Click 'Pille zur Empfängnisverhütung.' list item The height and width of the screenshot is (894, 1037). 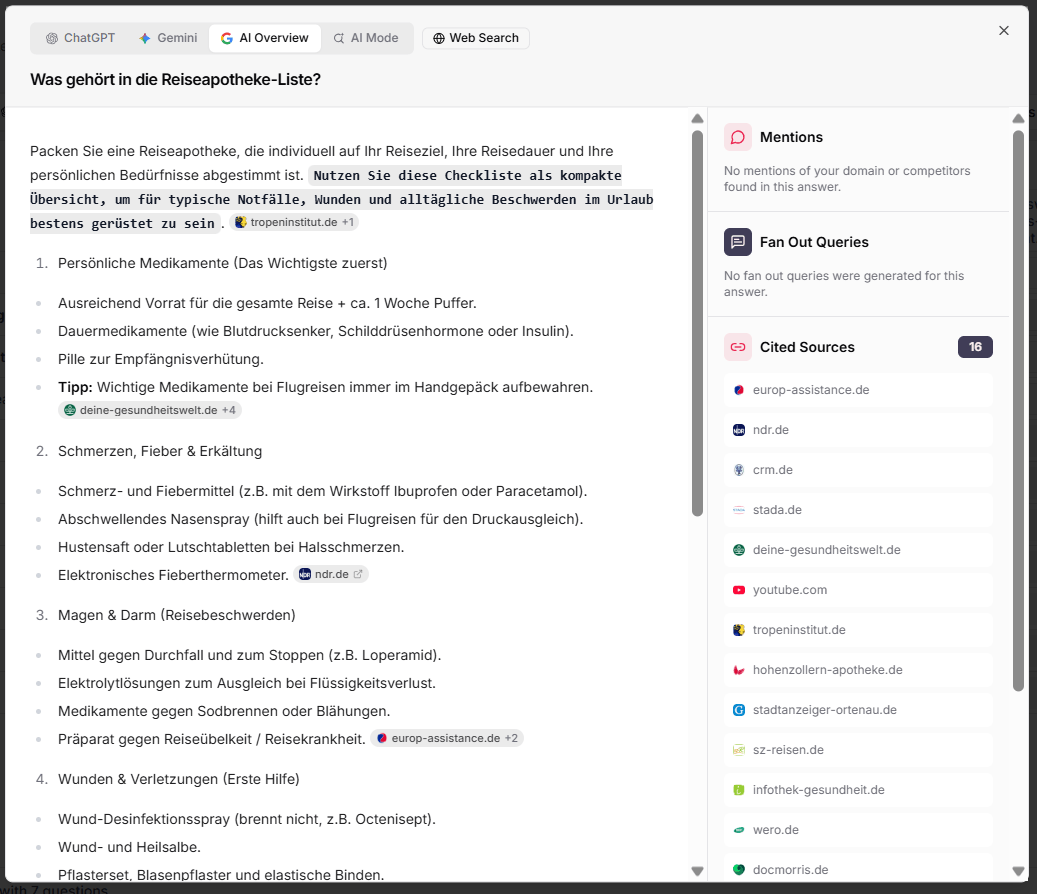[161, 359]
